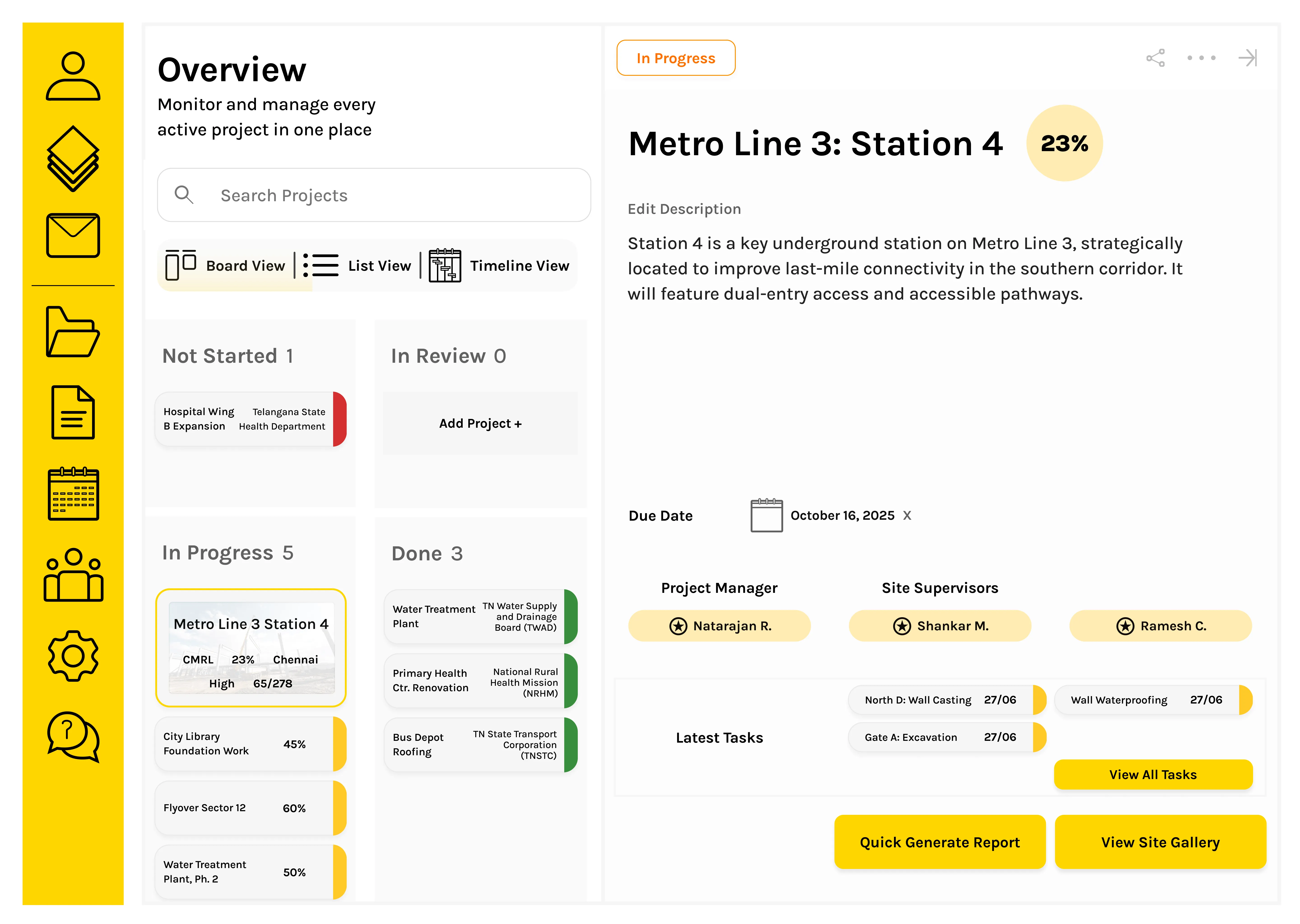
Task: Click Add Project + in In Review
Action: click(480, 423)
